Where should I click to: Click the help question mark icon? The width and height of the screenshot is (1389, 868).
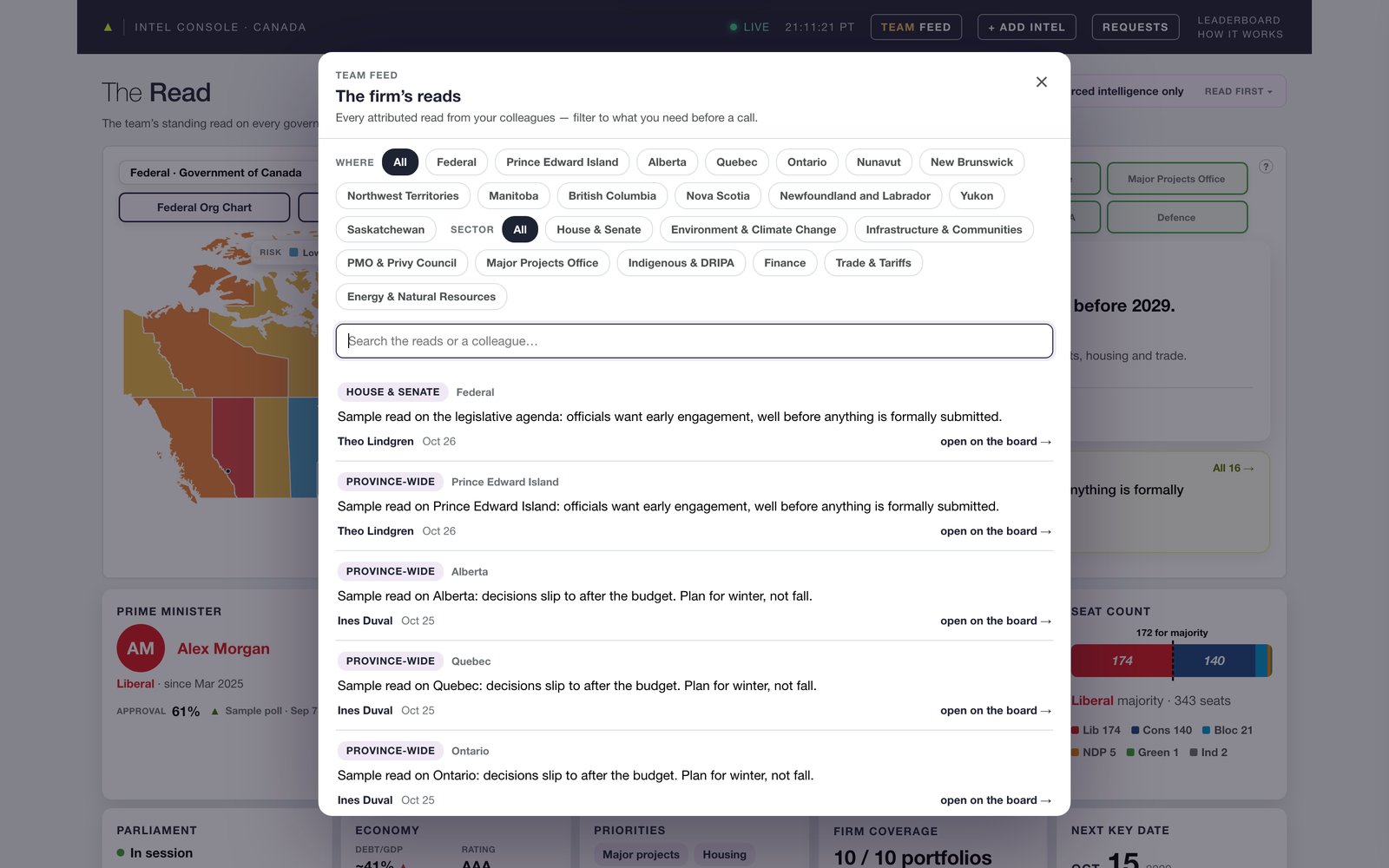(1266, 167)
